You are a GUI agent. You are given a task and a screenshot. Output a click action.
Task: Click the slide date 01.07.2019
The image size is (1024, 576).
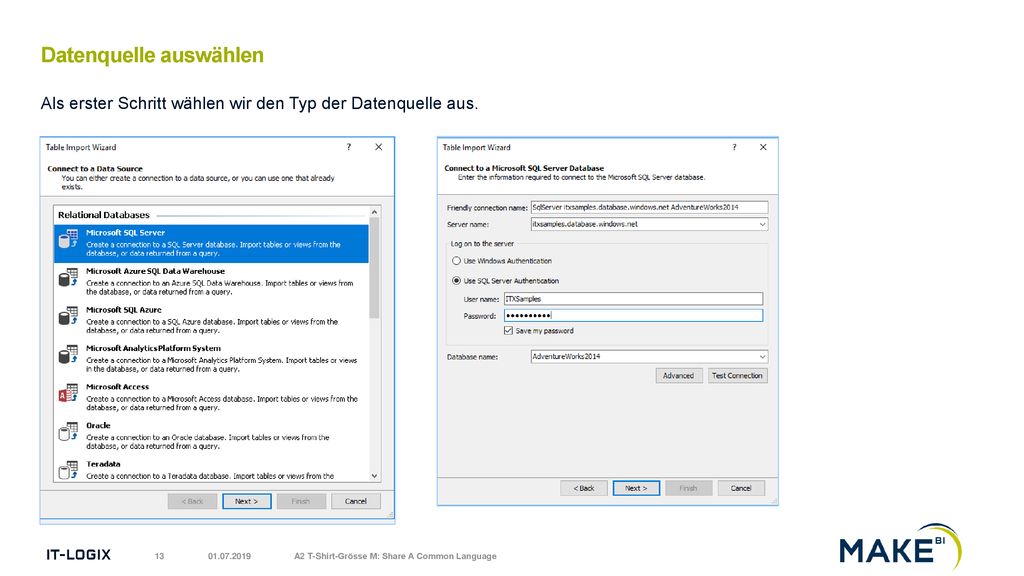coord(229,556)
